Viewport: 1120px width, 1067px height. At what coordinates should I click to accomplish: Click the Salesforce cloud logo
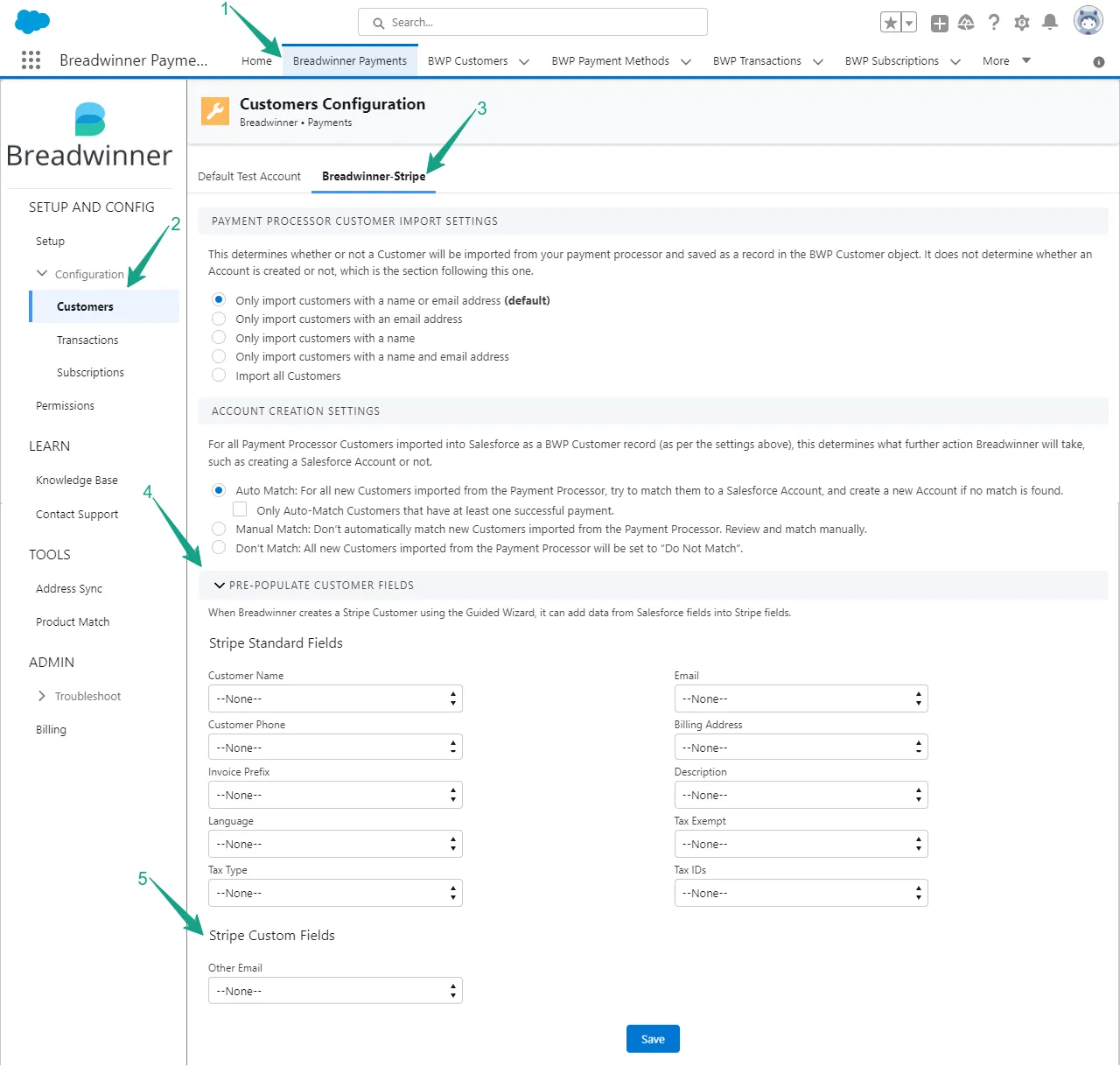click(x=32, y=21)
